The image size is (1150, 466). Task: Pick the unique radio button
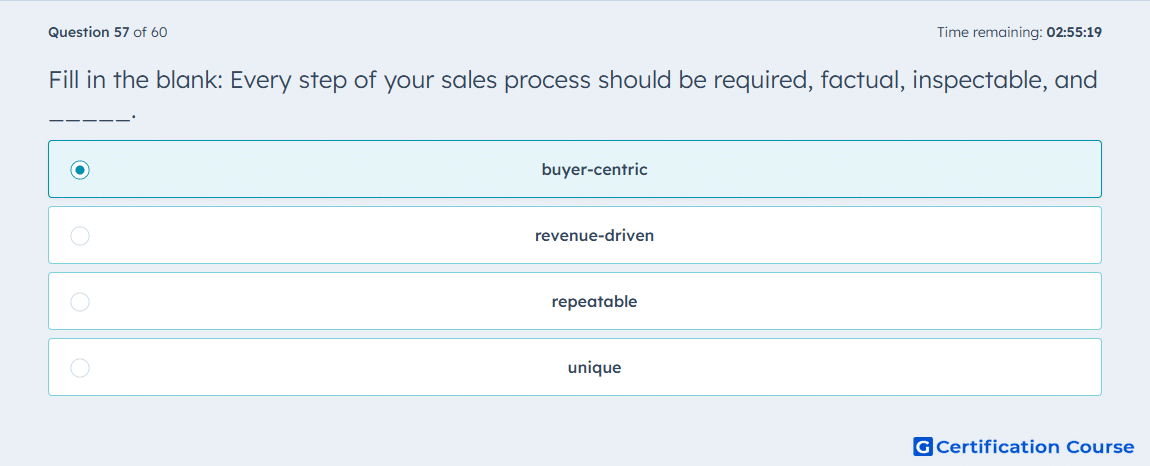[x=80, y=368]
